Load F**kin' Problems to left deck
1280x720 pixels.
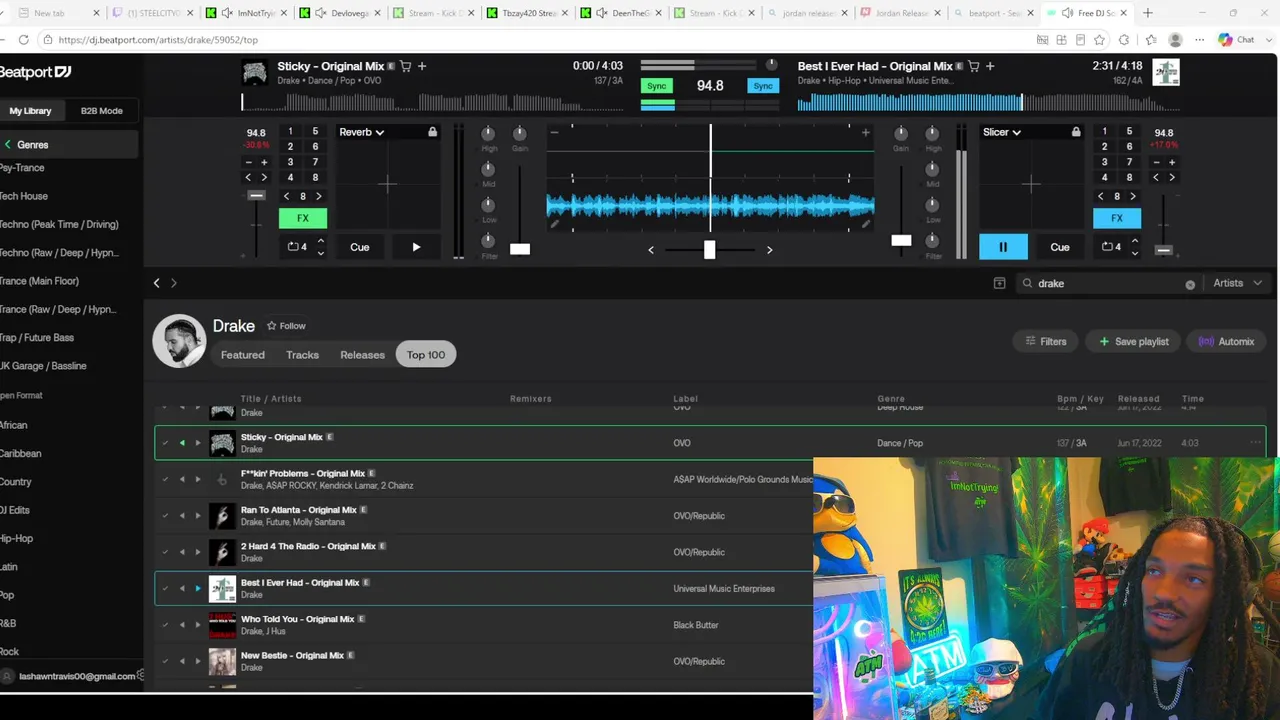(x=182, y=479)
